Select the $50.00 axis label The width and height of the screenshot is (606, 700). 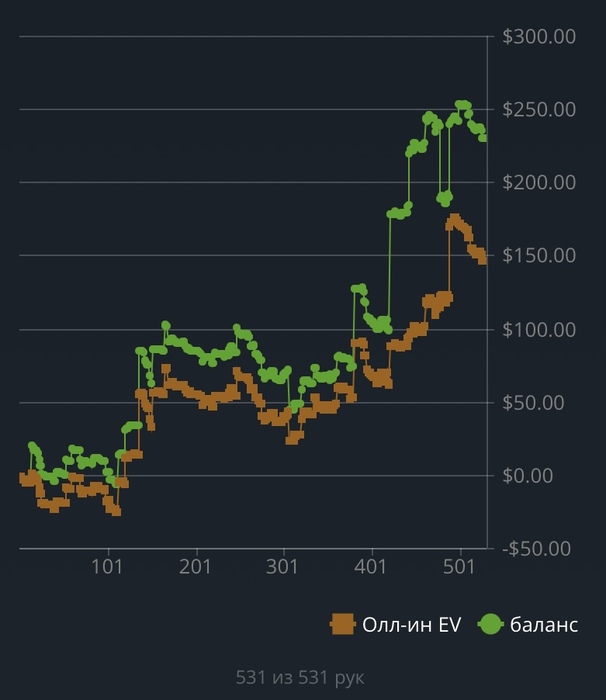533,403
